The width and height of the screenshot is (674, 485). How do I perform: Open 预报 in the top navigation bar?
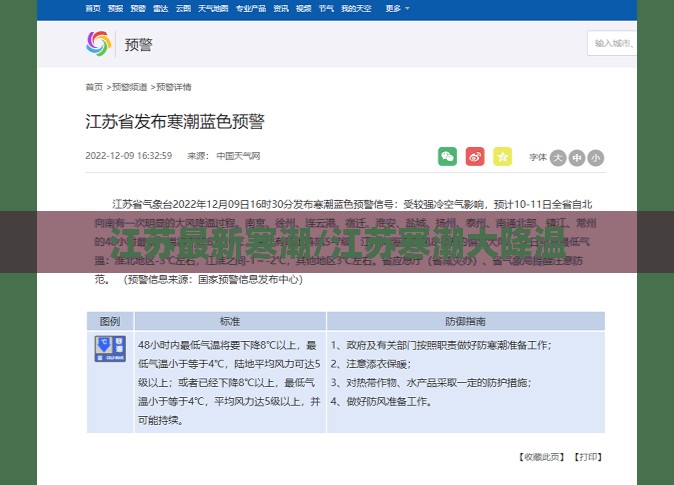[115, 8]
